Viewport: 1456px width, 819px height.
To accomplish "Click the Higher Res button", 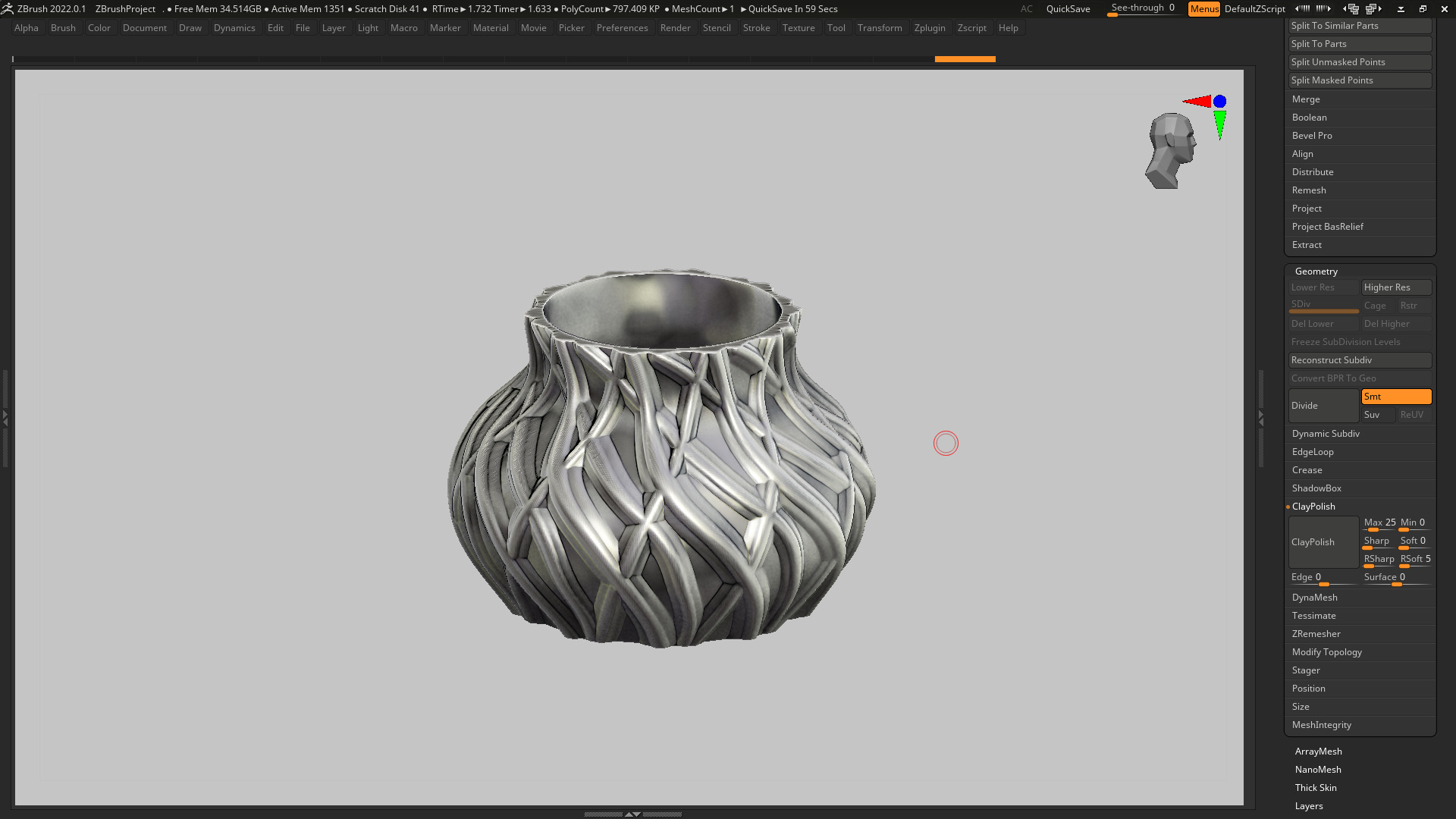I will 1396,287.
